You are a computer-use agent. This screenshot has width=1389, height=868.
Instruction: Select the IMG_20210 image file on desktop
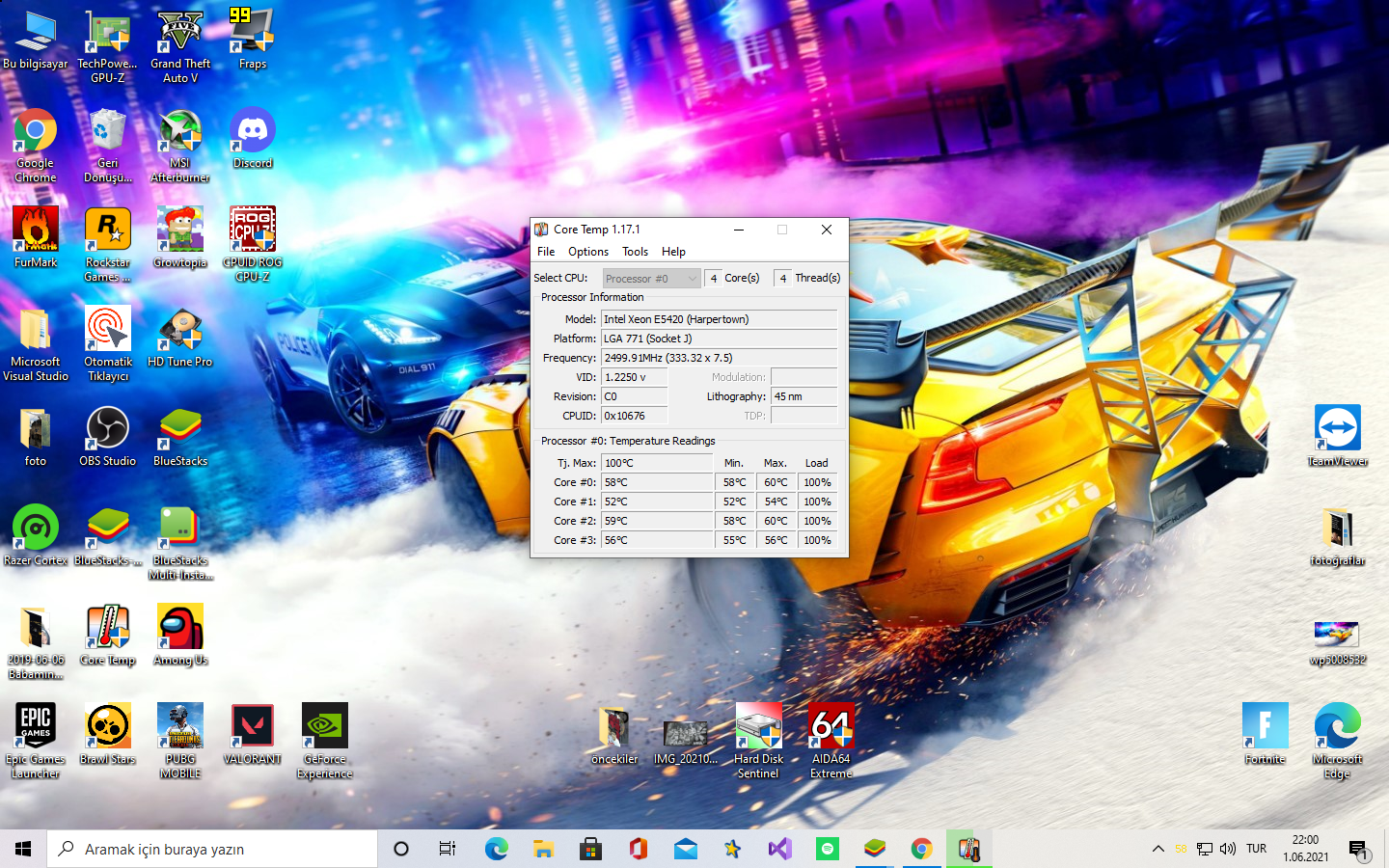[686, 742]
